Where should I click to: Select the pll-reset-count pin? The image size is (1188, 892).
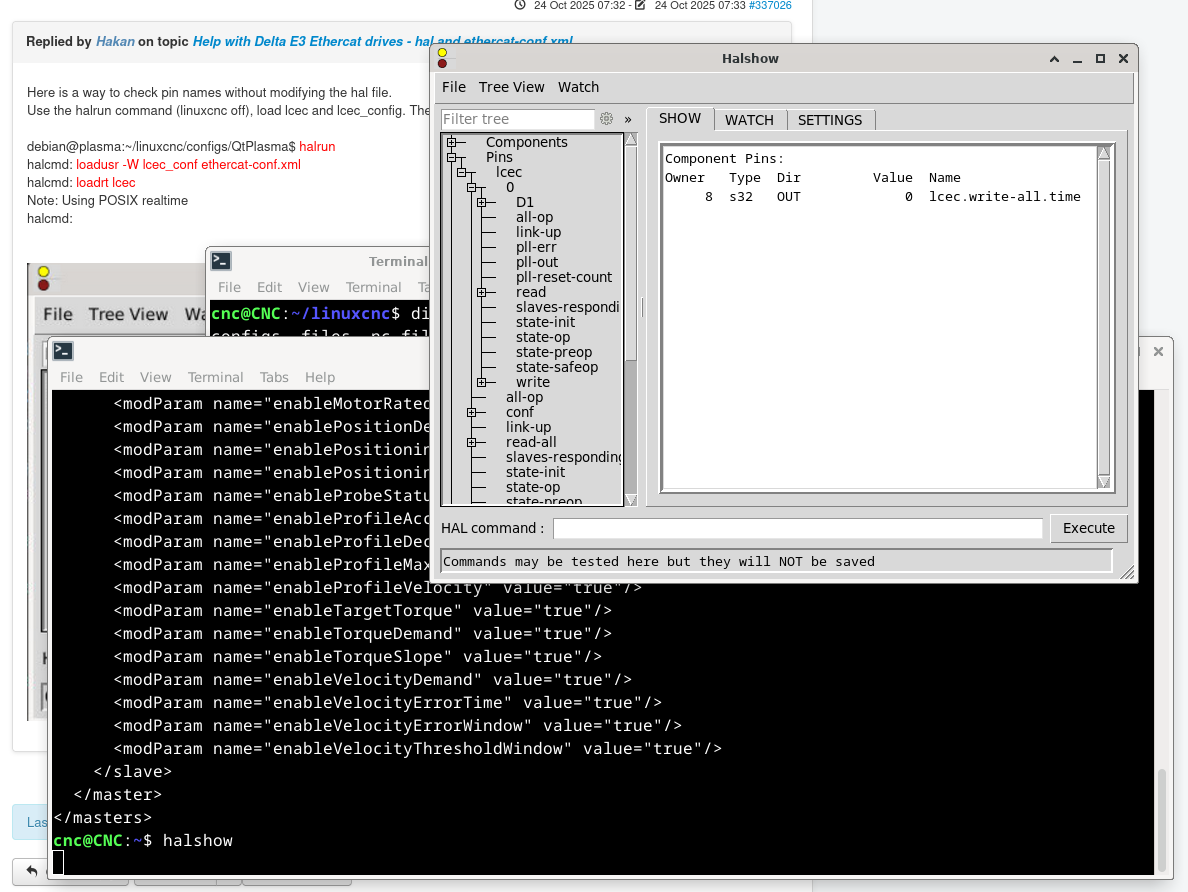[564, 277]
